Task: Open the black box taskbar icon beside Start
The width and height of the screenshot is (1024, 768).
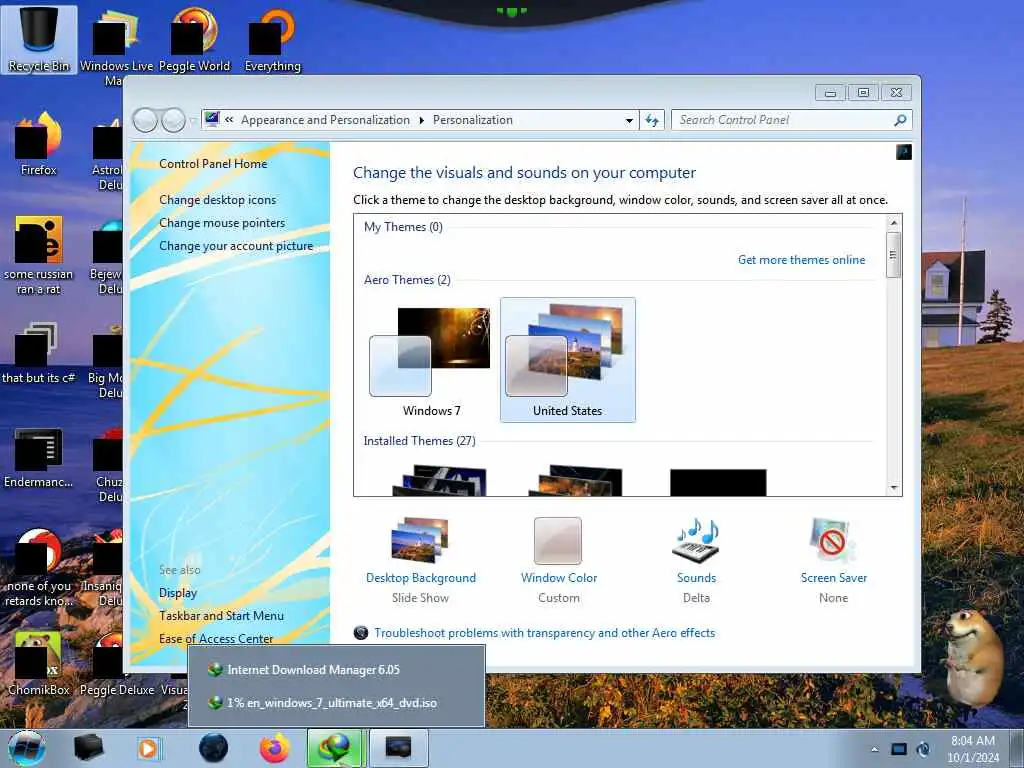Action: pos(88,748)
